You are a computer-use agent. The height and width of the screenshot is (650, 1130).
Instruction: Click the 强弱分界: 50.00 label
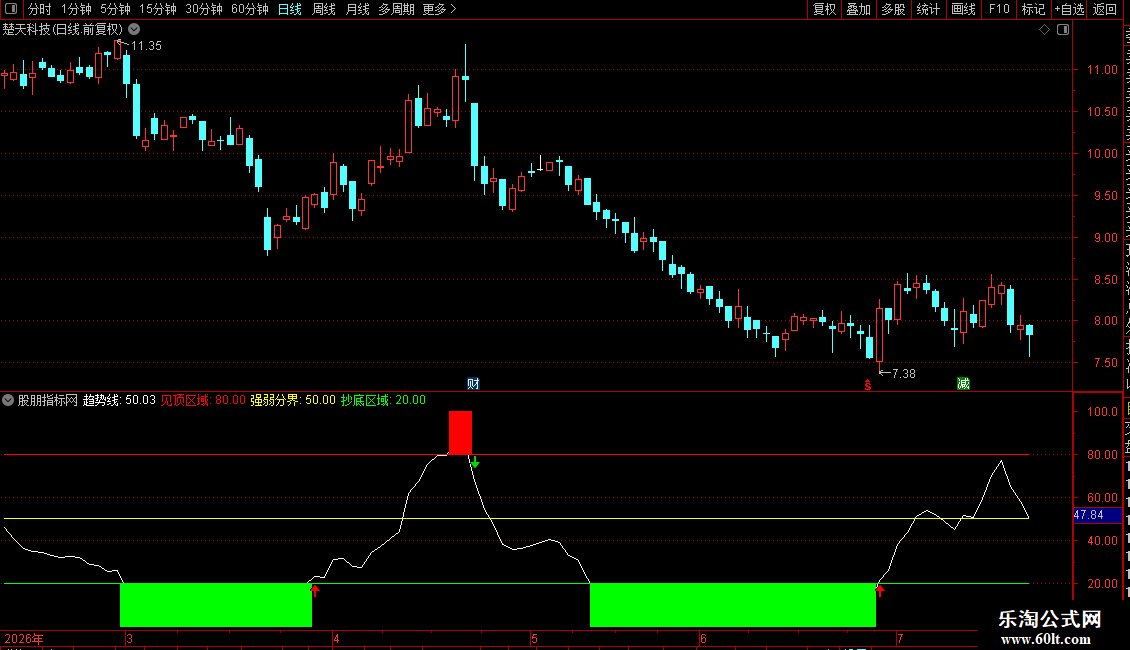(293, 400)
